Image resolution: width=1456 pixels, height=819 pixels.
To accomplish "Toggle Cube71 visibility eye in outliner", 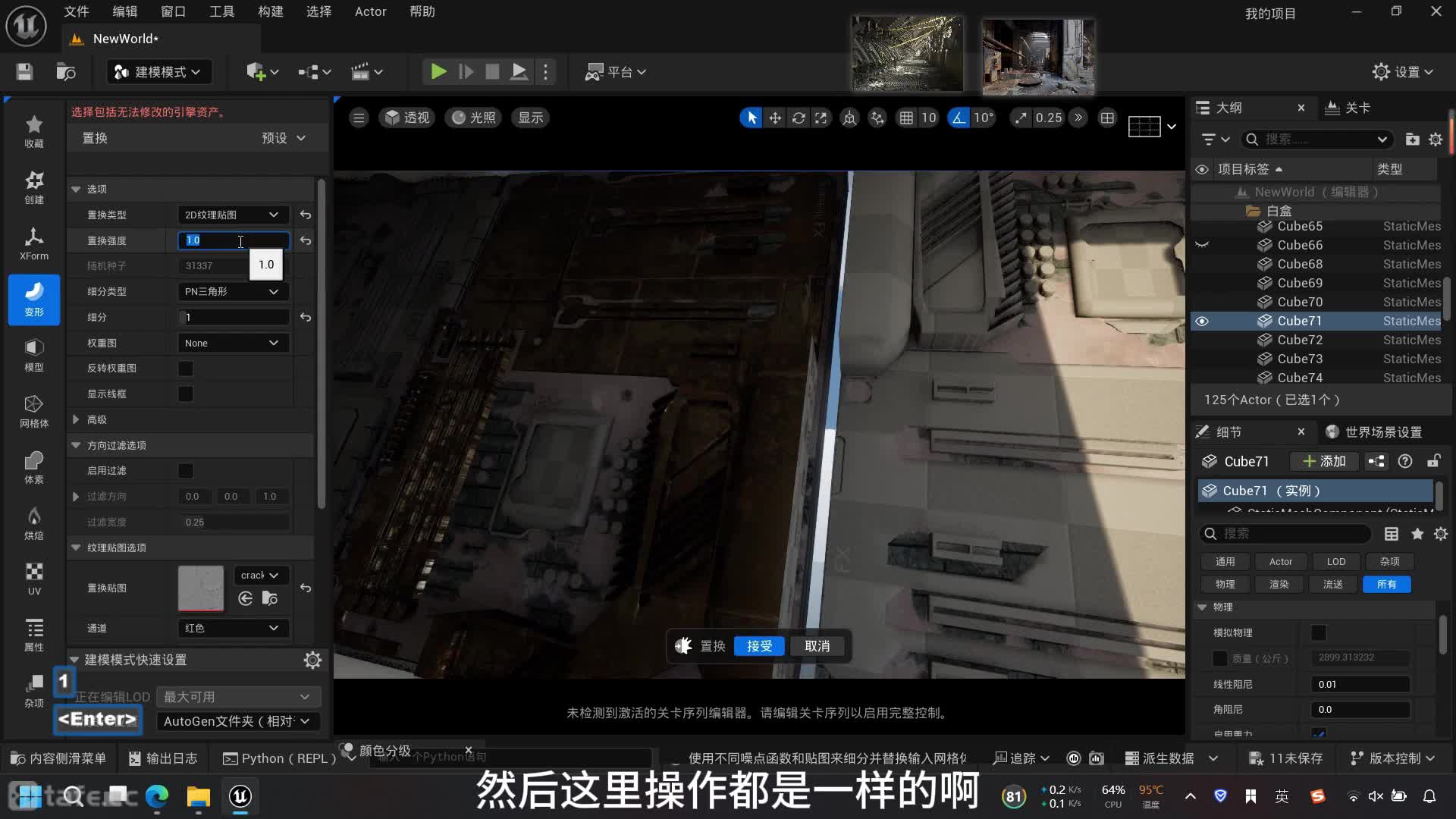I will (x=1202, y=321).
